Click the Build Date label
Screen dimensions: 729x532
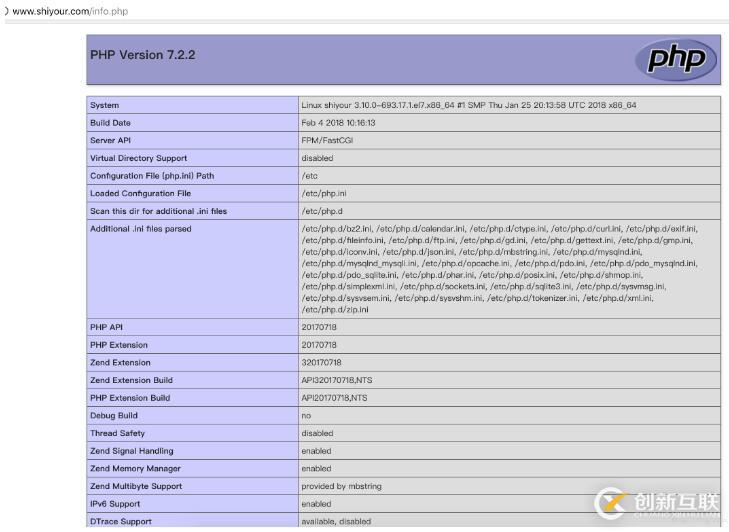coord(110,123)
